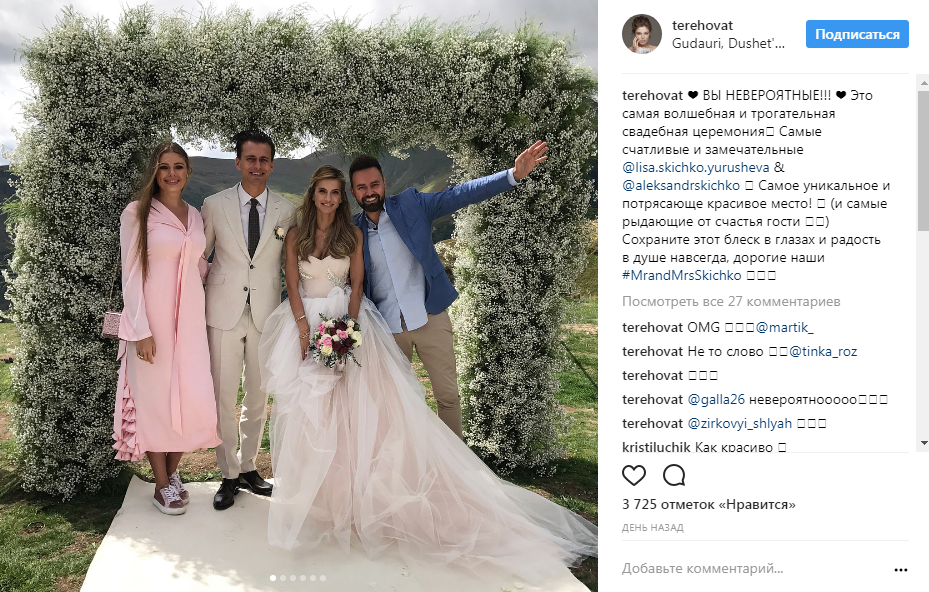Like the post with the heart icon

coord(633,475)
